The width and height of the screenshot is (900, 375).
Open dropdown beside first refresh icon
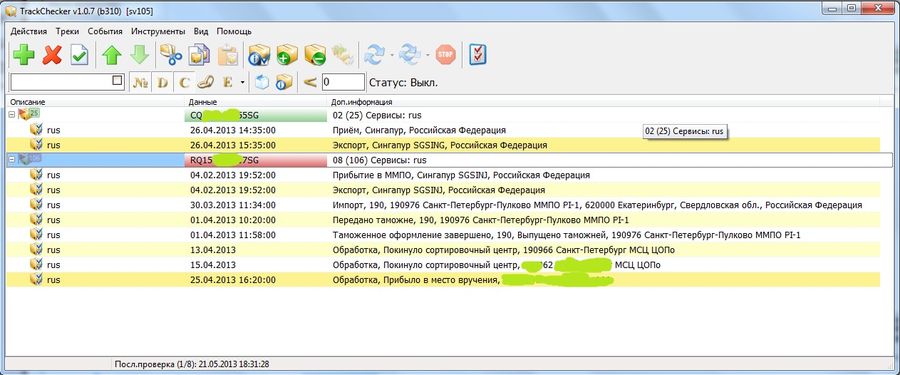[x=392, y=55]
